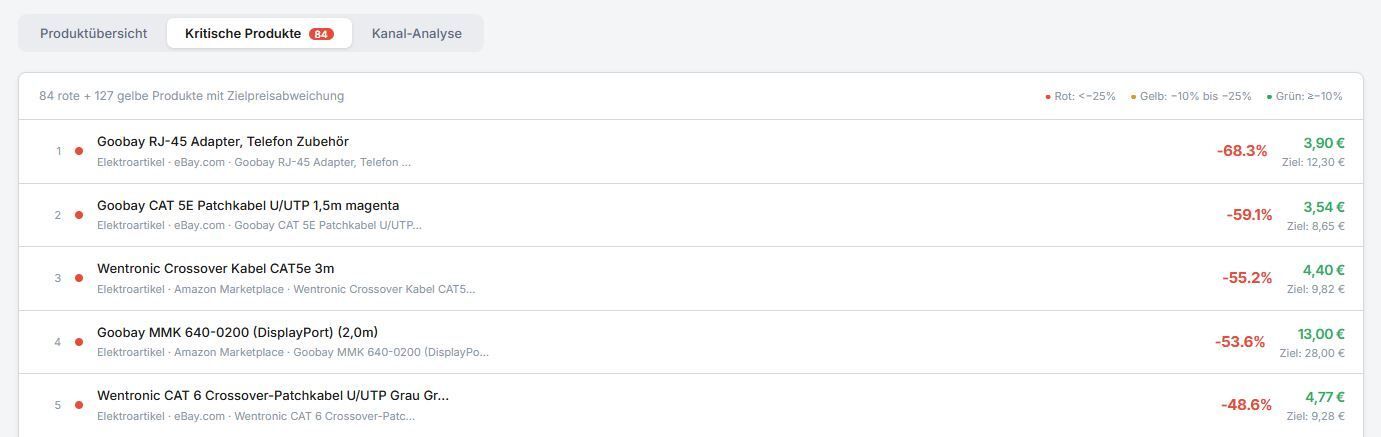Viewport: 1381px width, 437px height.
Task: Click red status dot for Goobay MMK 640-0200
Action: 79,342
